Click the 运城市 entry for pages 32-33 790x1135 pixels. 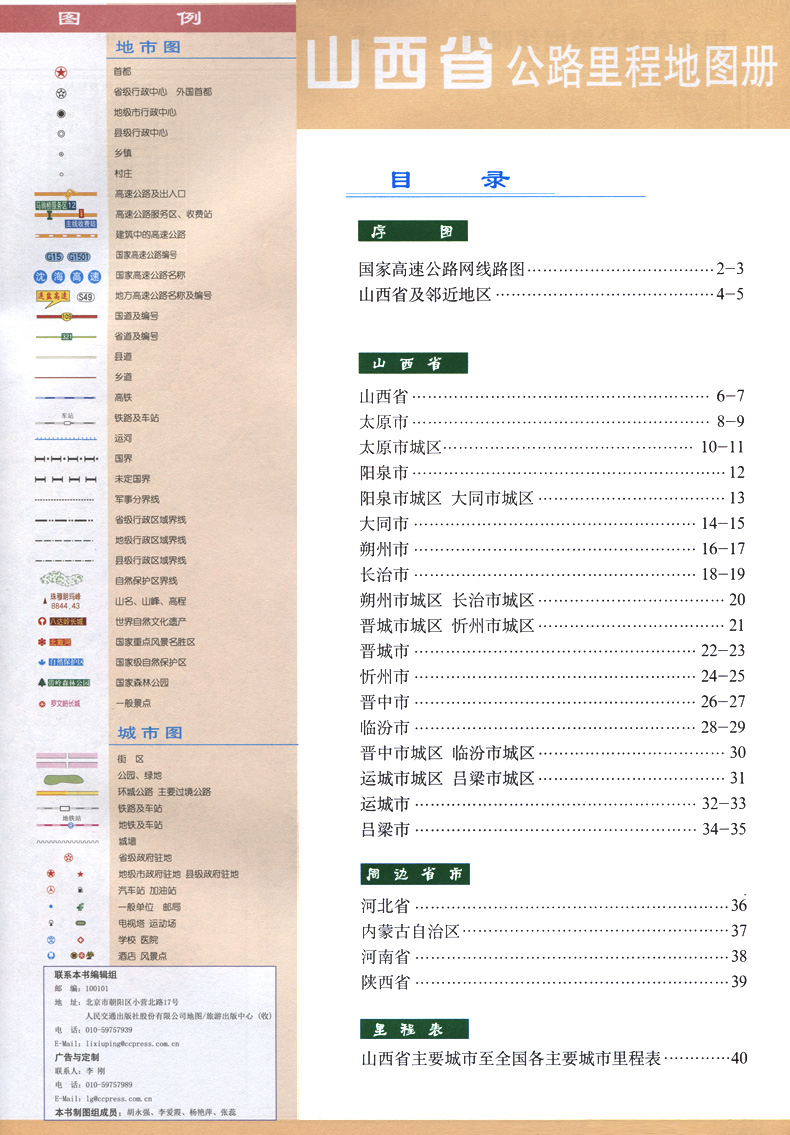553,804
